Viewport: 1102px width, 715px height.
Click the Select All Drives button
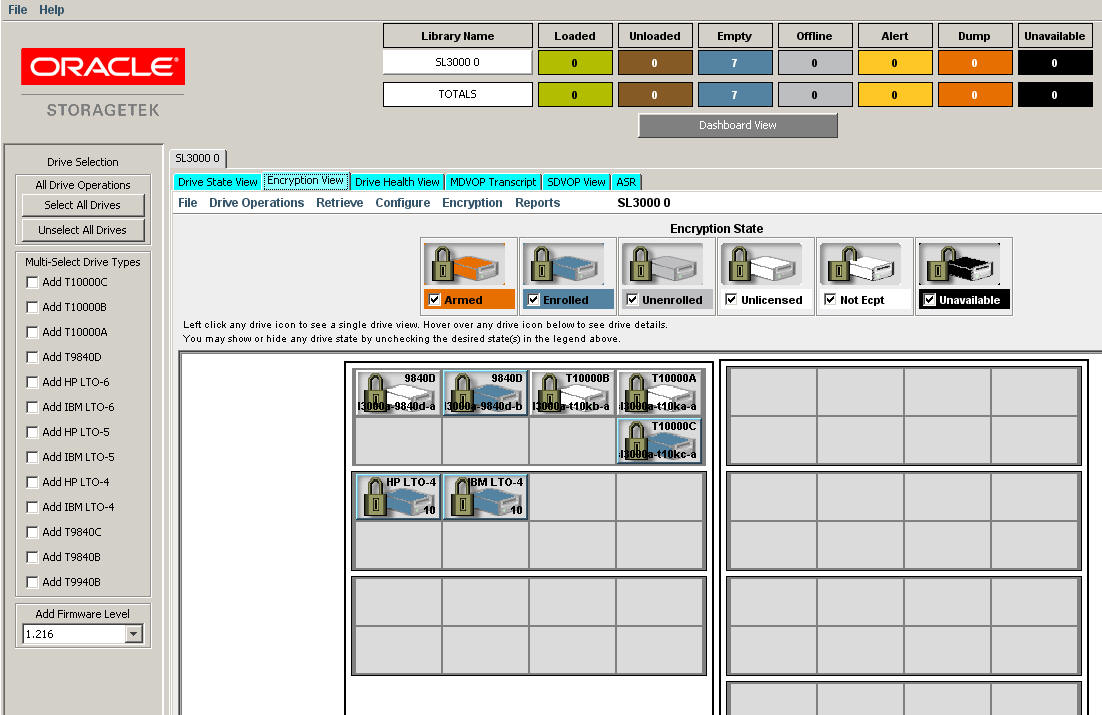click(x=83, y=205)
